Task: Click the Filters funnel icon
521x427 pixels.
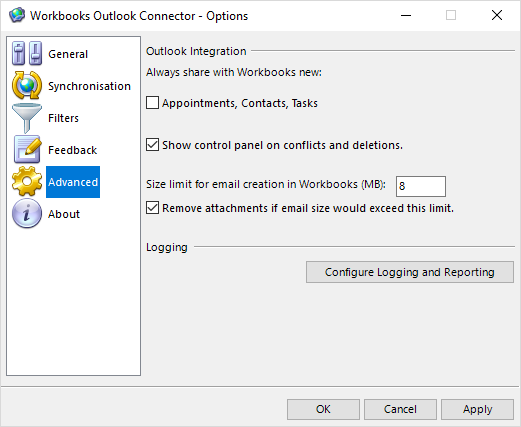Action: (x=27, y=118)
